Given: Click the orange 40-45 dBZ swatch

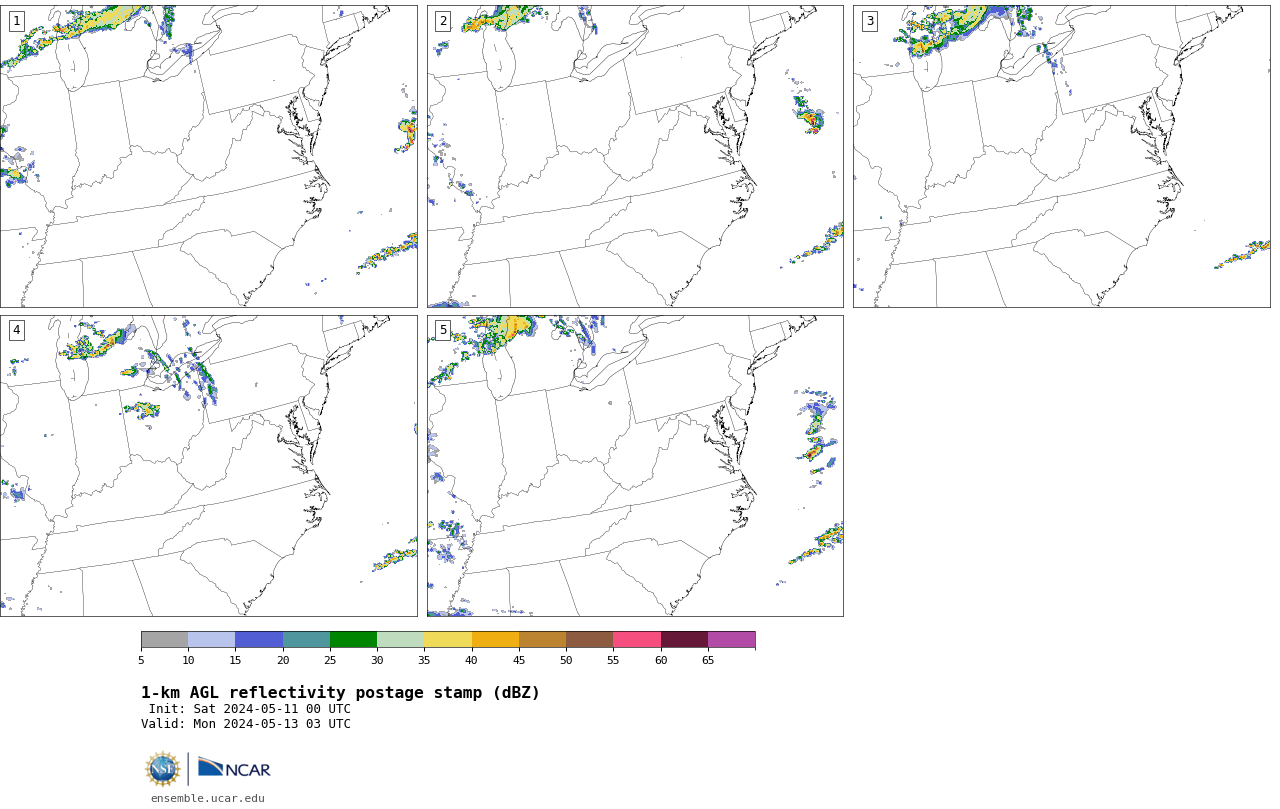Looking at the screenshot, I should [495, 640].
